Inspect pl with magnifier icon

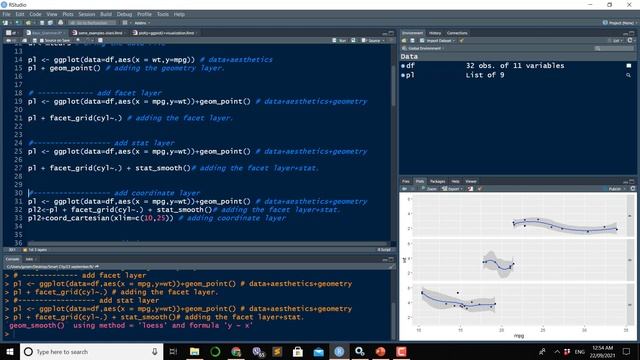coord(629,75)
